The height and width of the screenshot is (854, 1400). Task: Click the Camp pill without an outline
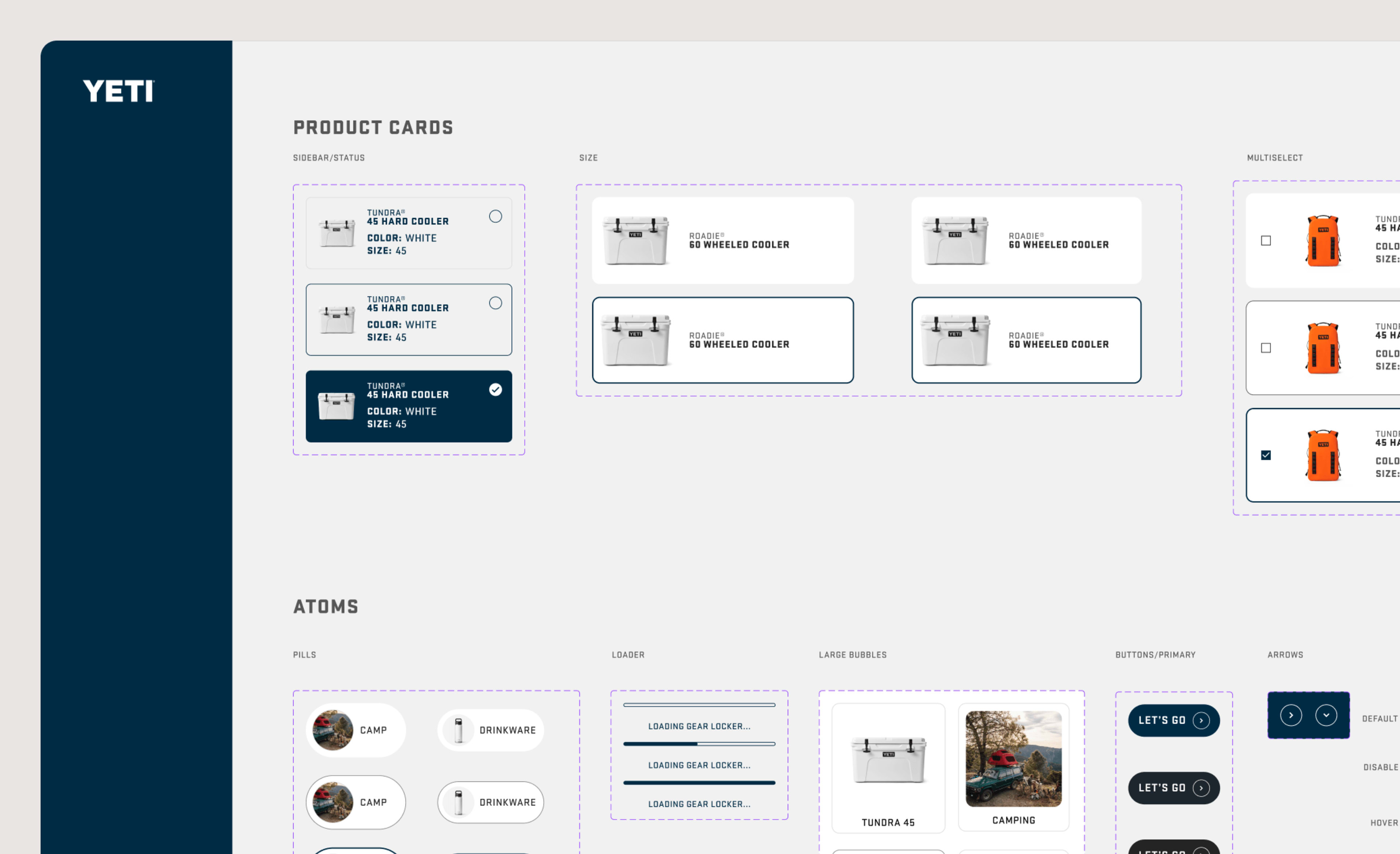(x=356, y=730)
